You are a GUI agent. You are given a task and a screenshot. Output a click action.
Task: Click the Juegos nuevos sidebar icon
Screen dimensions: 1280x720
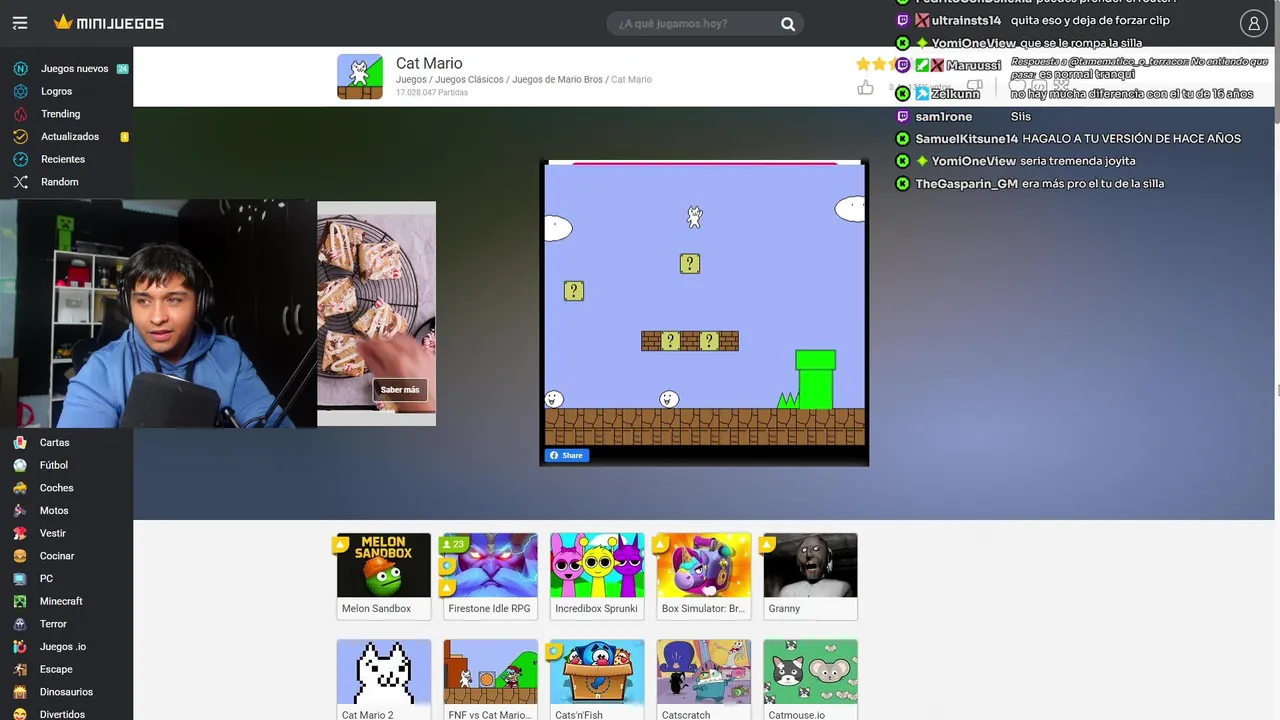pyautogui.click(x=20, y=69)
